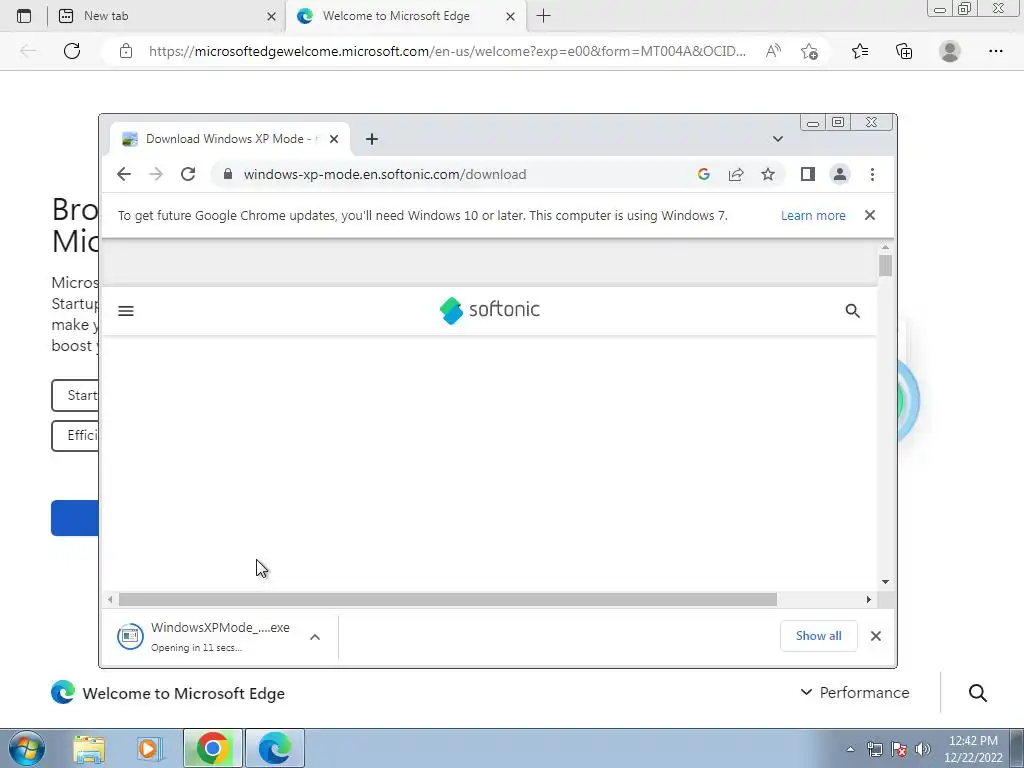Close the Welcome to Microsoft Edge tab
Screen dimensions: 1024x768
pos(511,16)
